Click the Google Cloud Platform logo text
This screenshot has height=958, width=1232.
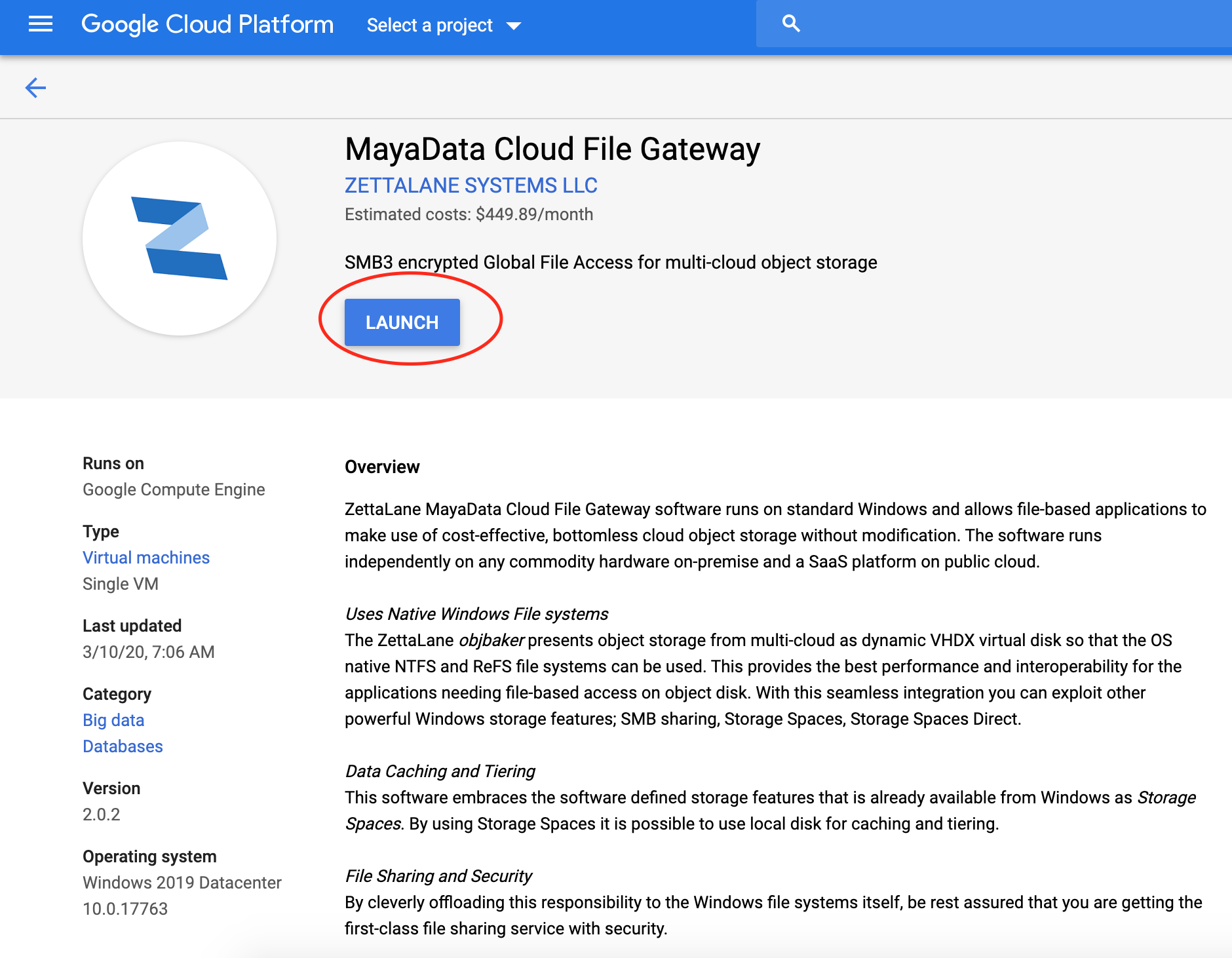(207, 24)
